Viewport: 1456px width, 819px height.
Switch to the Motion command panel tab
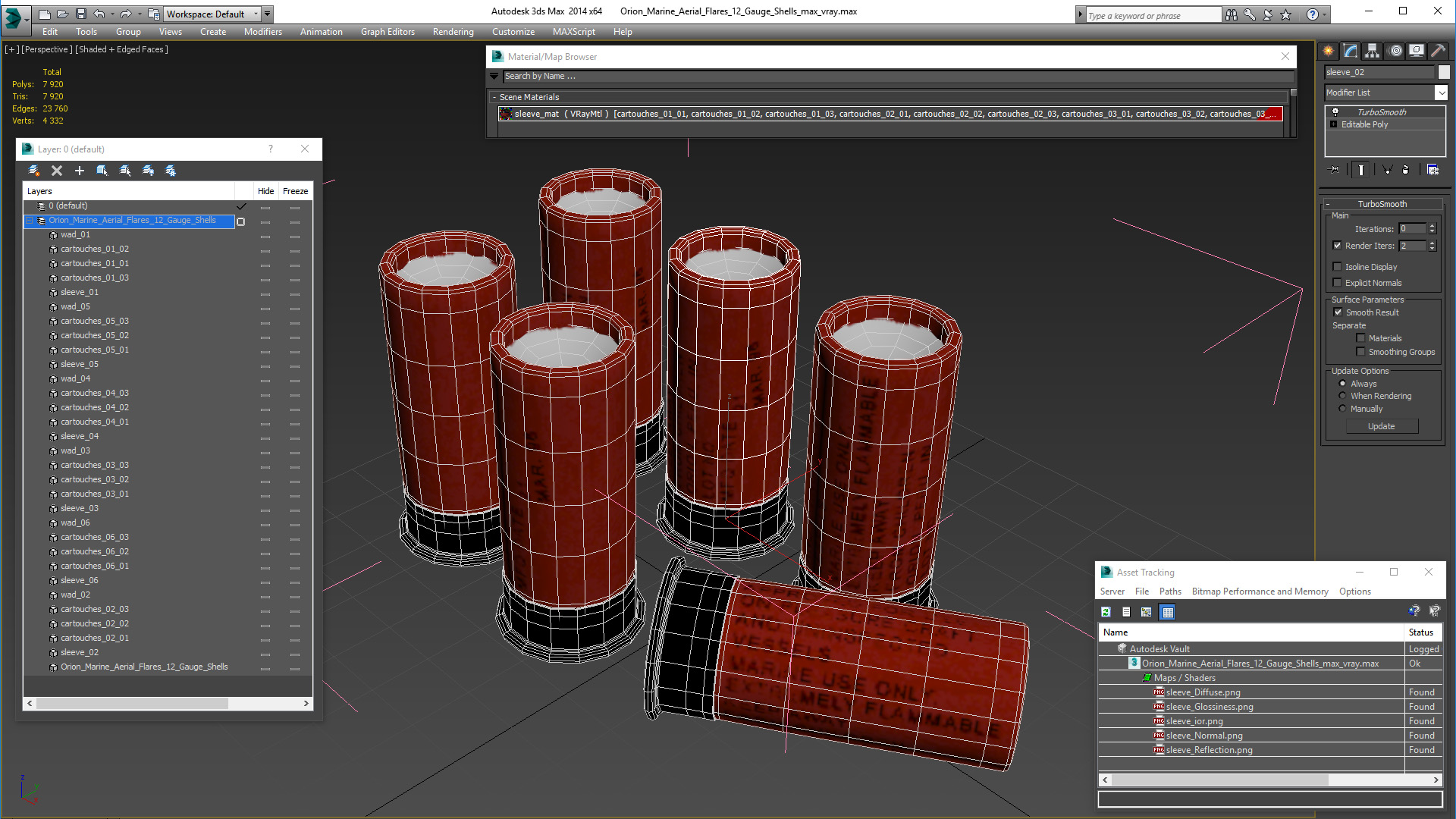coord(1395,51)
